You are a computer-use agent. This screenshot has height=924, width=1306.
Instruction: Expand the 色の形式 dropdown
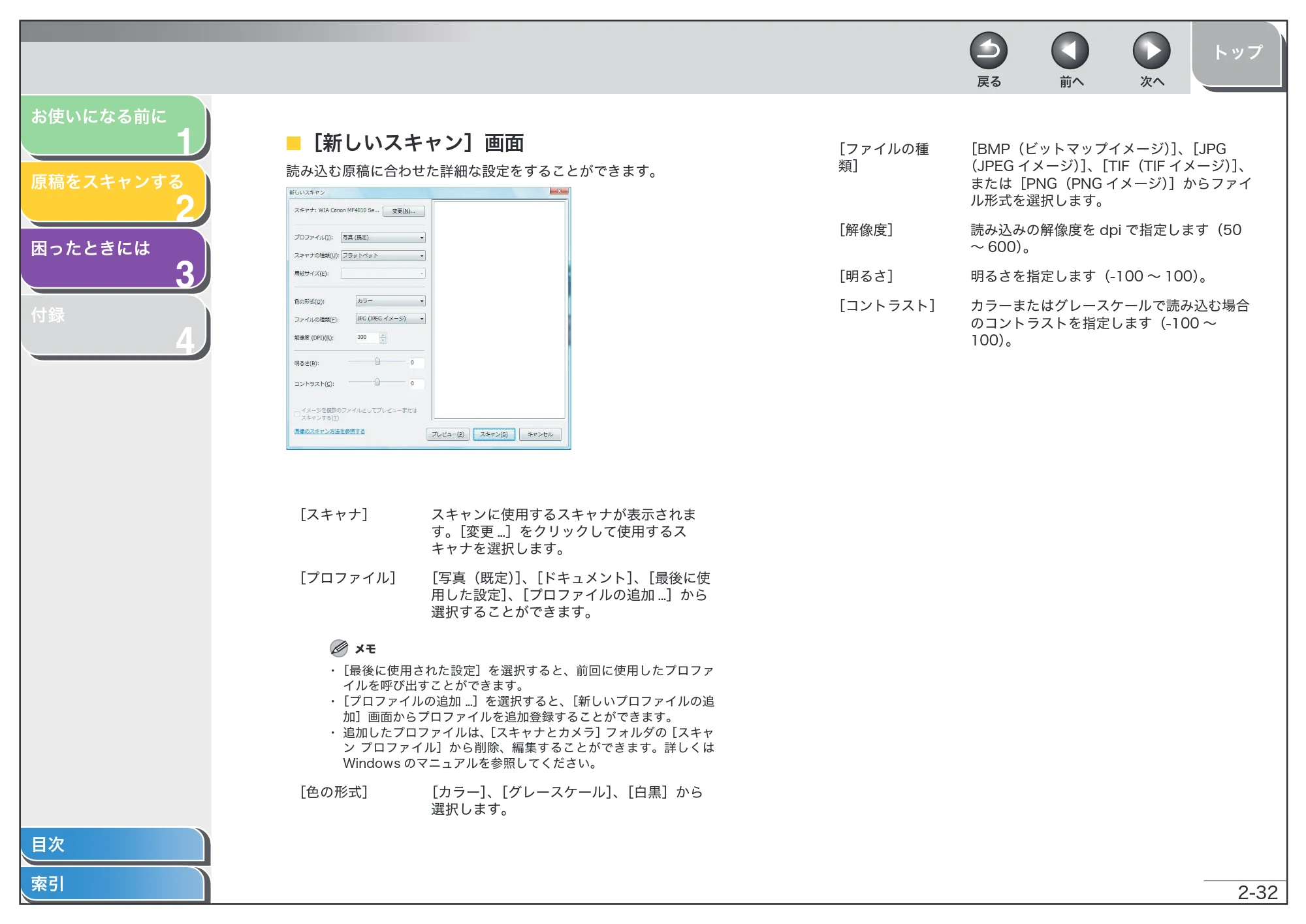tap(390, 301)
